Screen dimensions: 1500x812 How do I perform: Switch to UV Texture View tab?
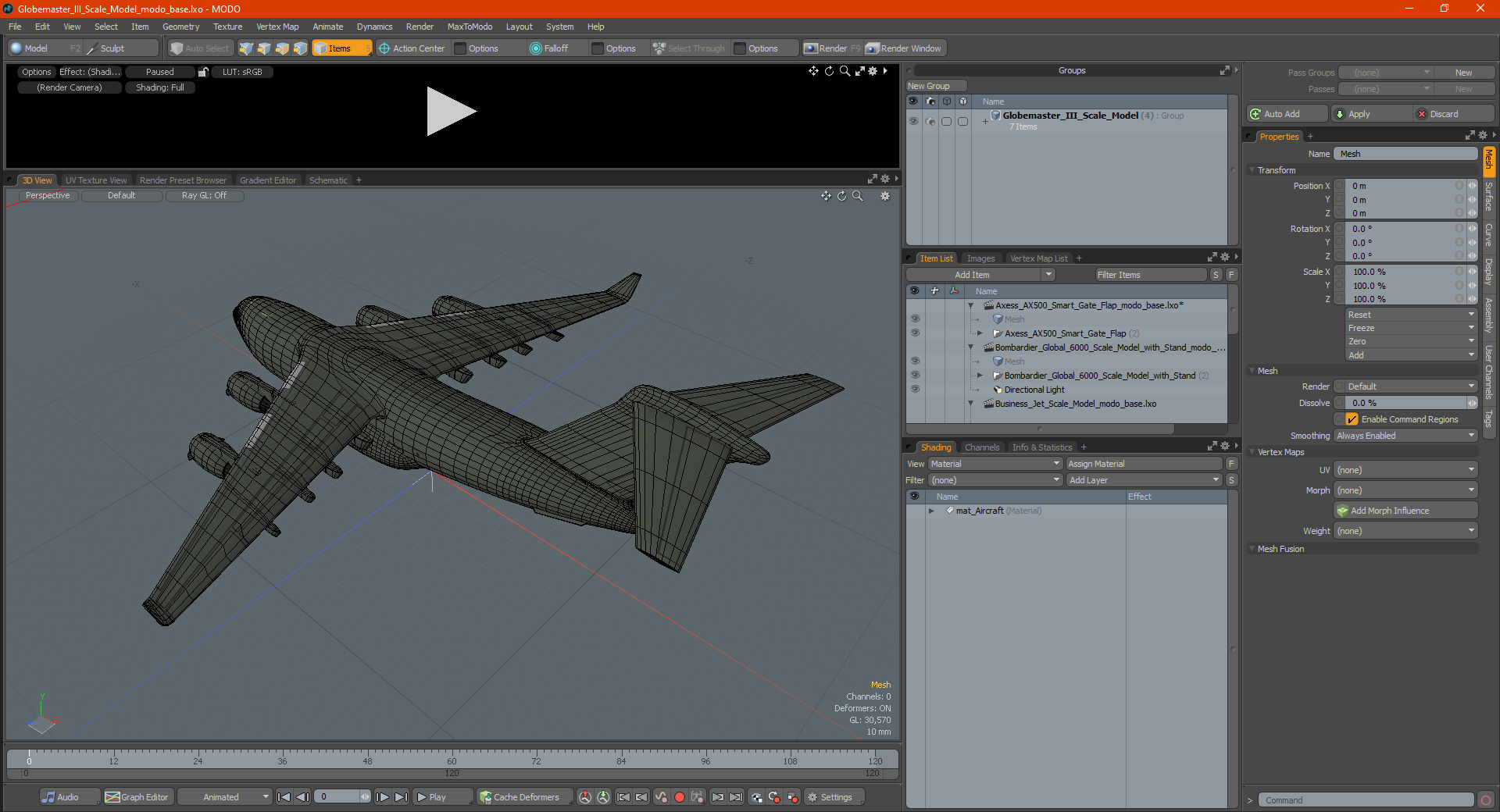(95, 180)
